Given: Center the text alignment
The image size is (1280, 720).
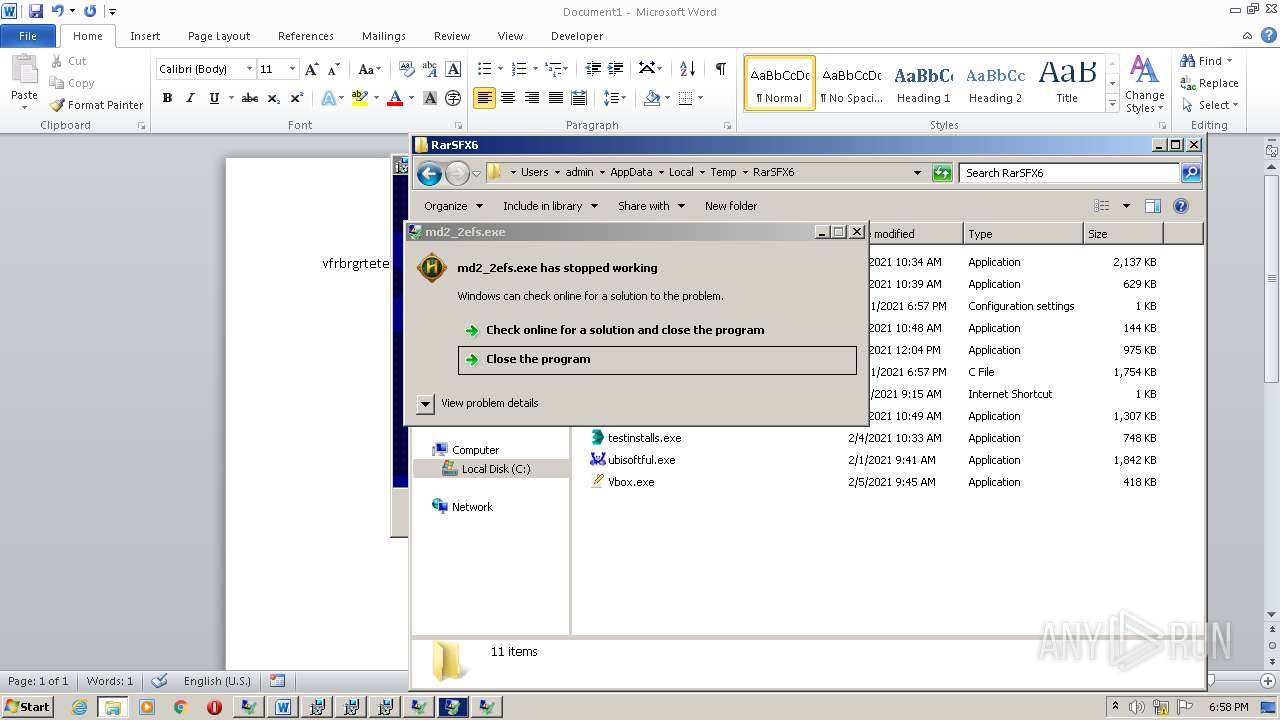Looking at the screenshot, I should (x=508, y=98).
